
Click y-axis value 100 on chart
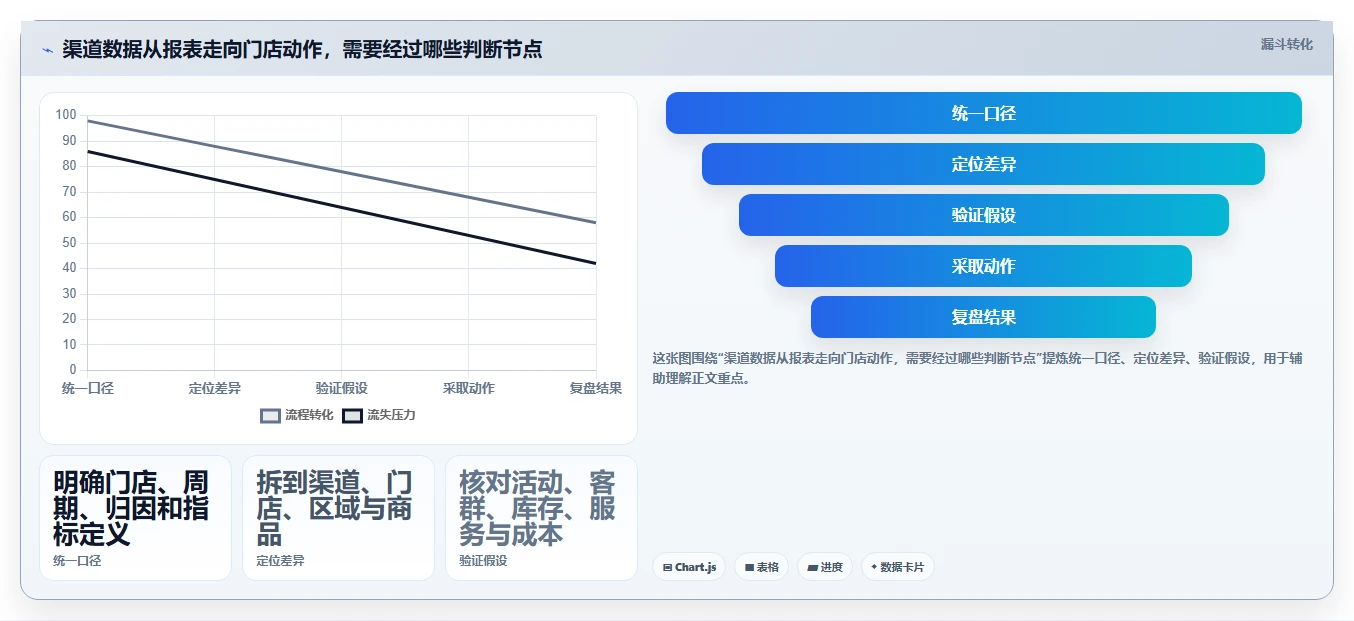(x=66, y=115)
